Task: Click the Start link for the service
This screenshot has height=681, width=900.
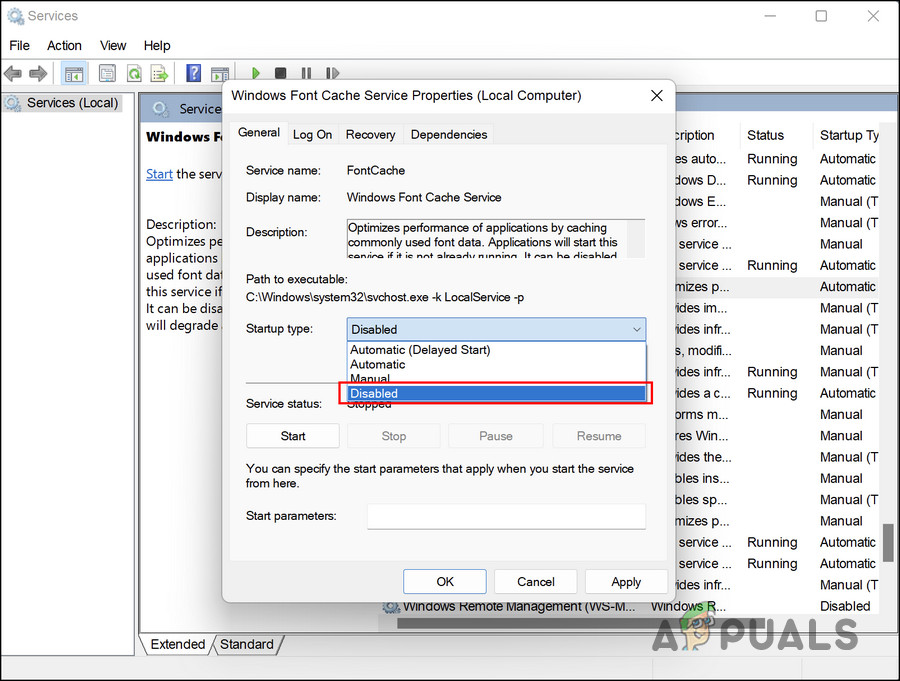Action: [x=159, y=174]
